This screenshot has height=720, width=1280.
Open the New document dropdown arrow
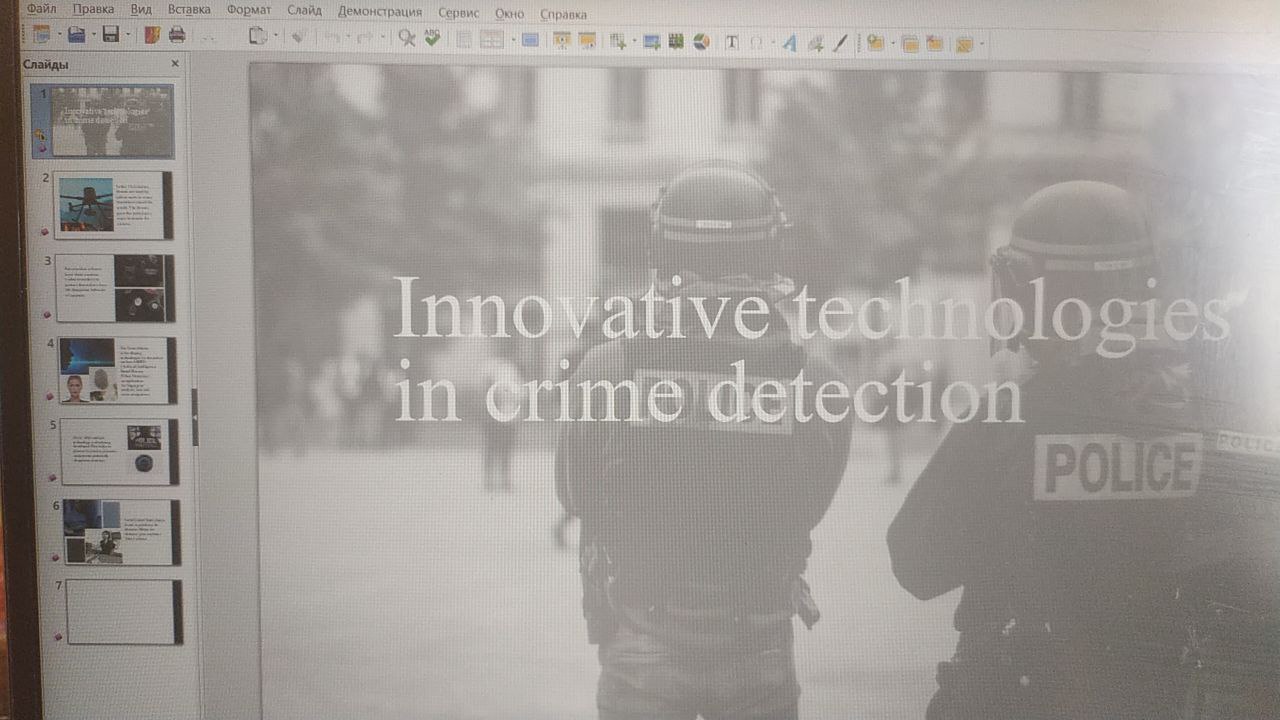click(58, 36)
